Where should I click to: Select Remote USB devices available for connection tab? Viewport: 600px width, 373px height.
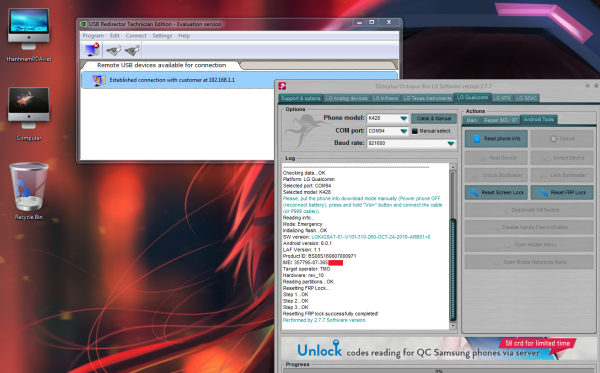pyautogui.click(x=161, y=65)
